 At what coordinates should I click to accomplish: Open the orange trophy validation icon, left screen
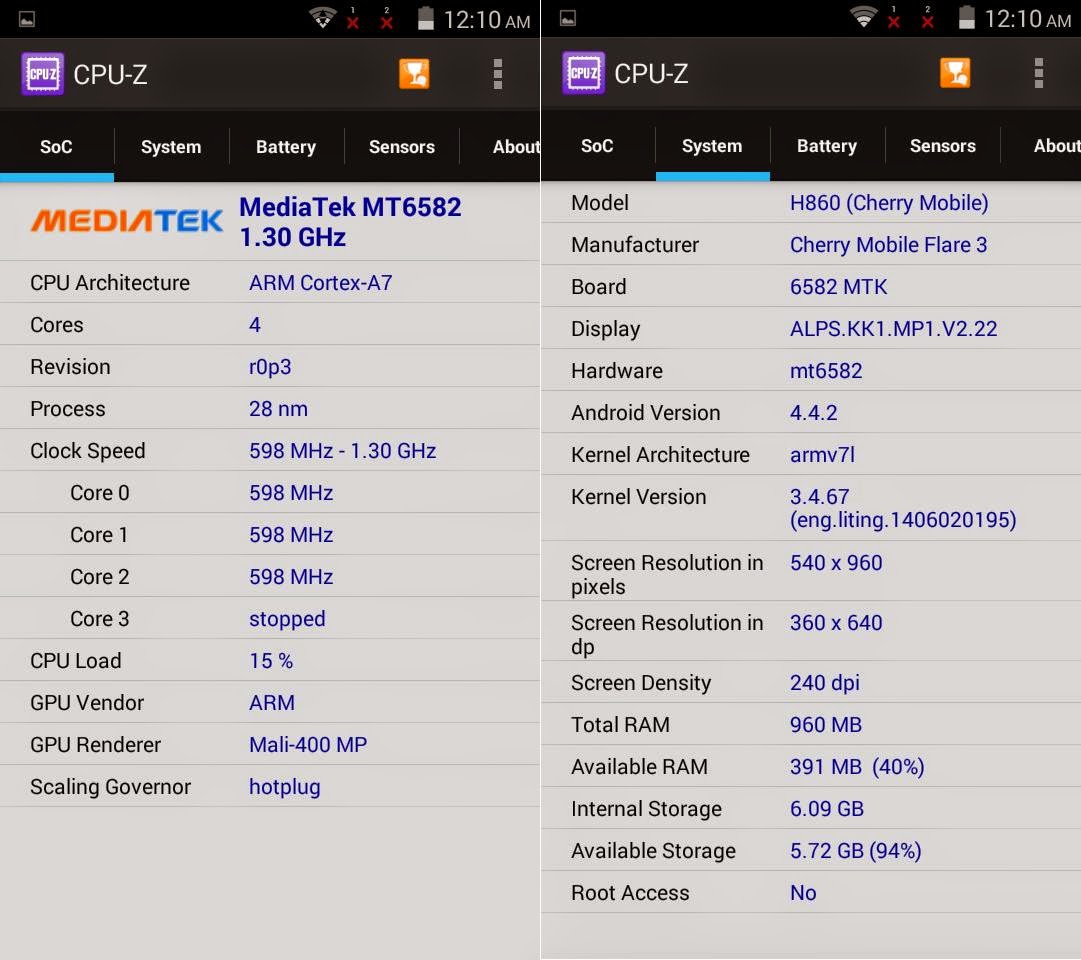click(414, 74)
